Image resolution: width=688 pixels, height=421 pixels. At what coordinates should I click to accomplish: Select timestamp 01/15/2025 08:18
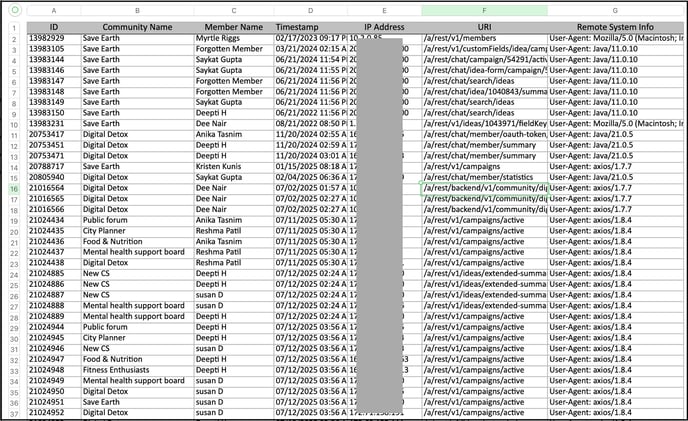311,166
